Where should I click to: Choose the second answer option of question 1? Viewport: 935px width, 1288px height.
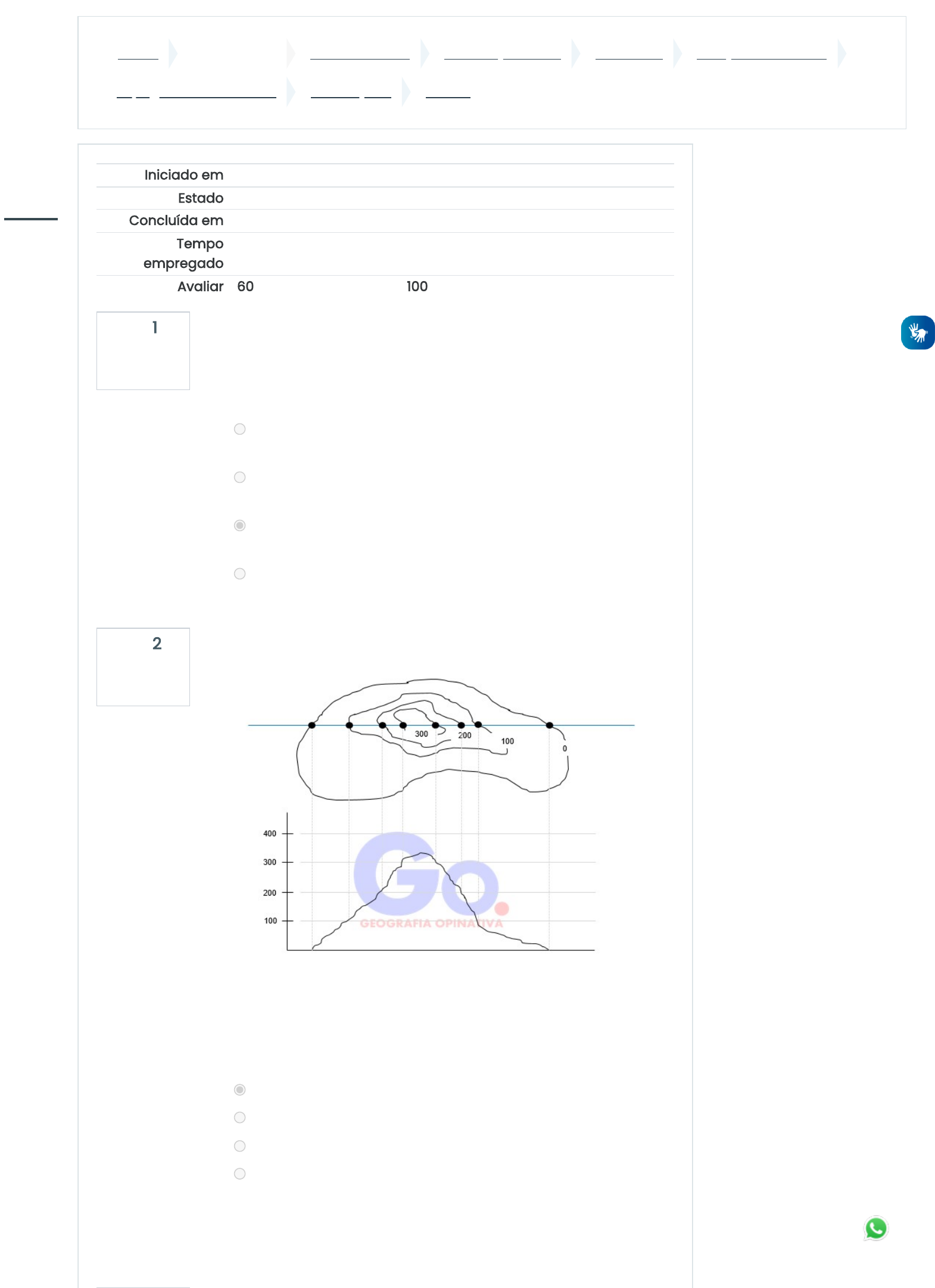(239, 478)
